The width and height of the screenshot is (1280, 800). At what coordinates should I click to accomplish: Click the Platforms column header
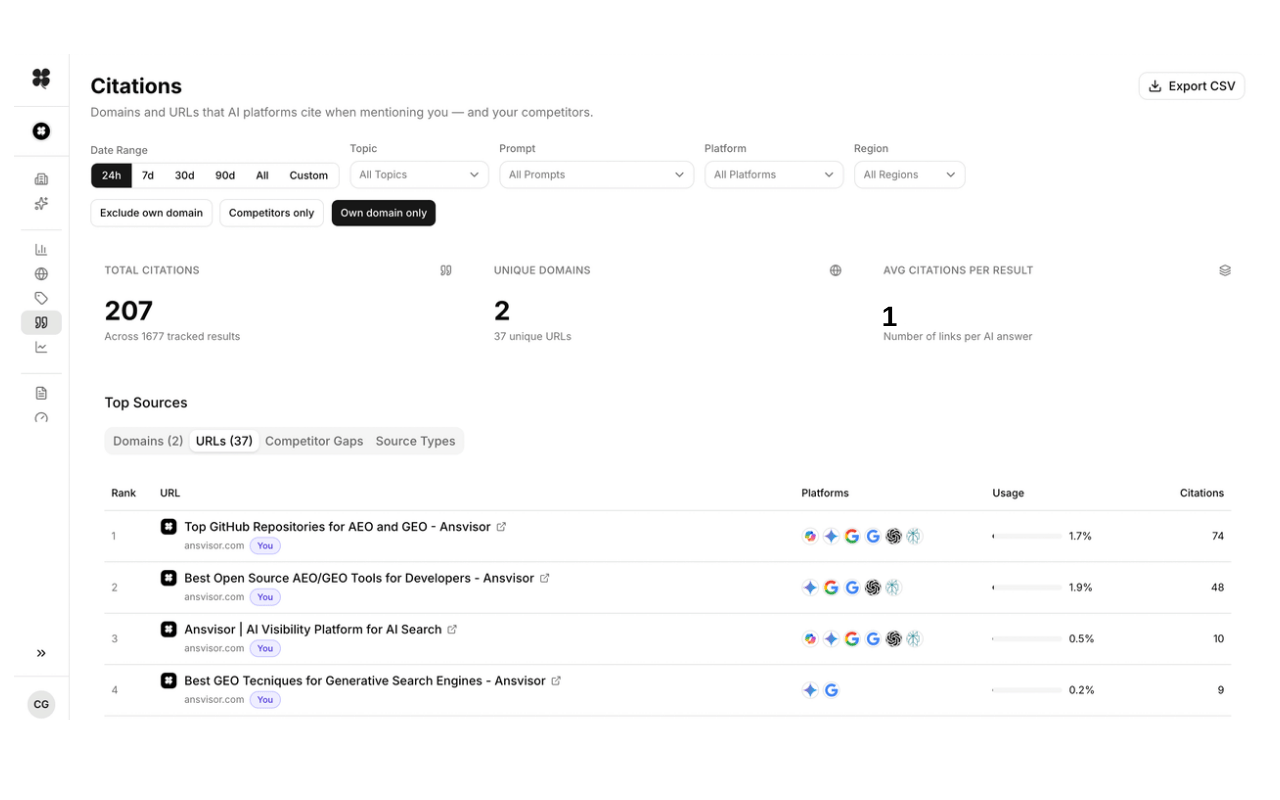825,493
